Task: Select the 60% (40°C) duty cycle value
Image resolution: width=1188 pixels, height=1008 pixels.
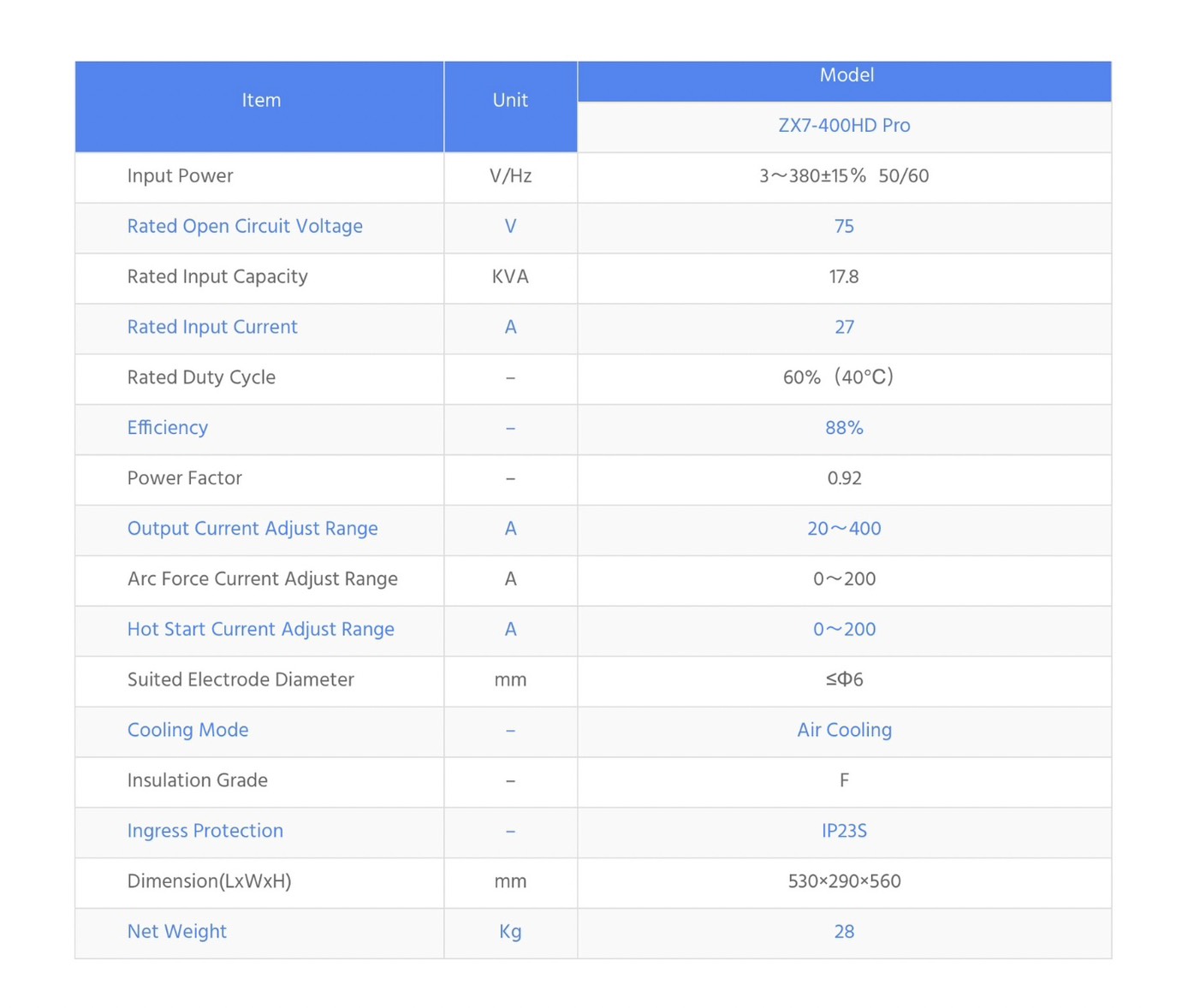Action: click(x=839, y=377)
